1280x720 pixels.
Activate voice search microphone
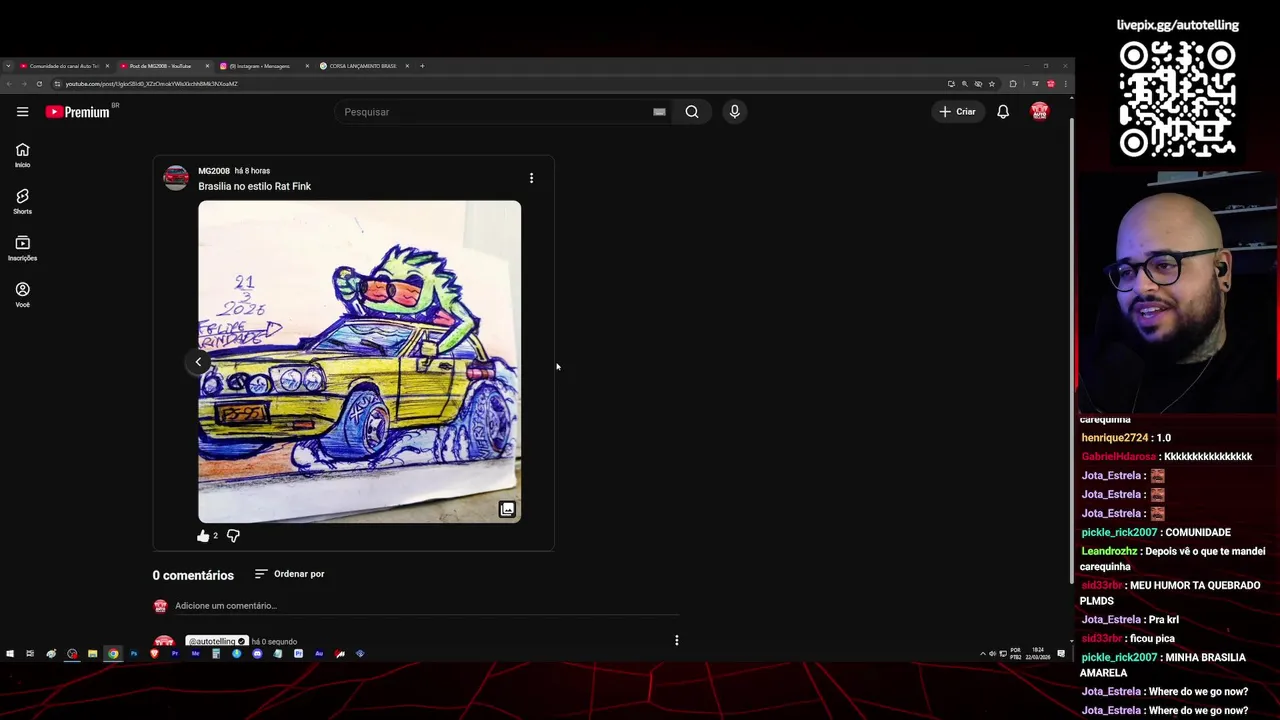(734, 112)
